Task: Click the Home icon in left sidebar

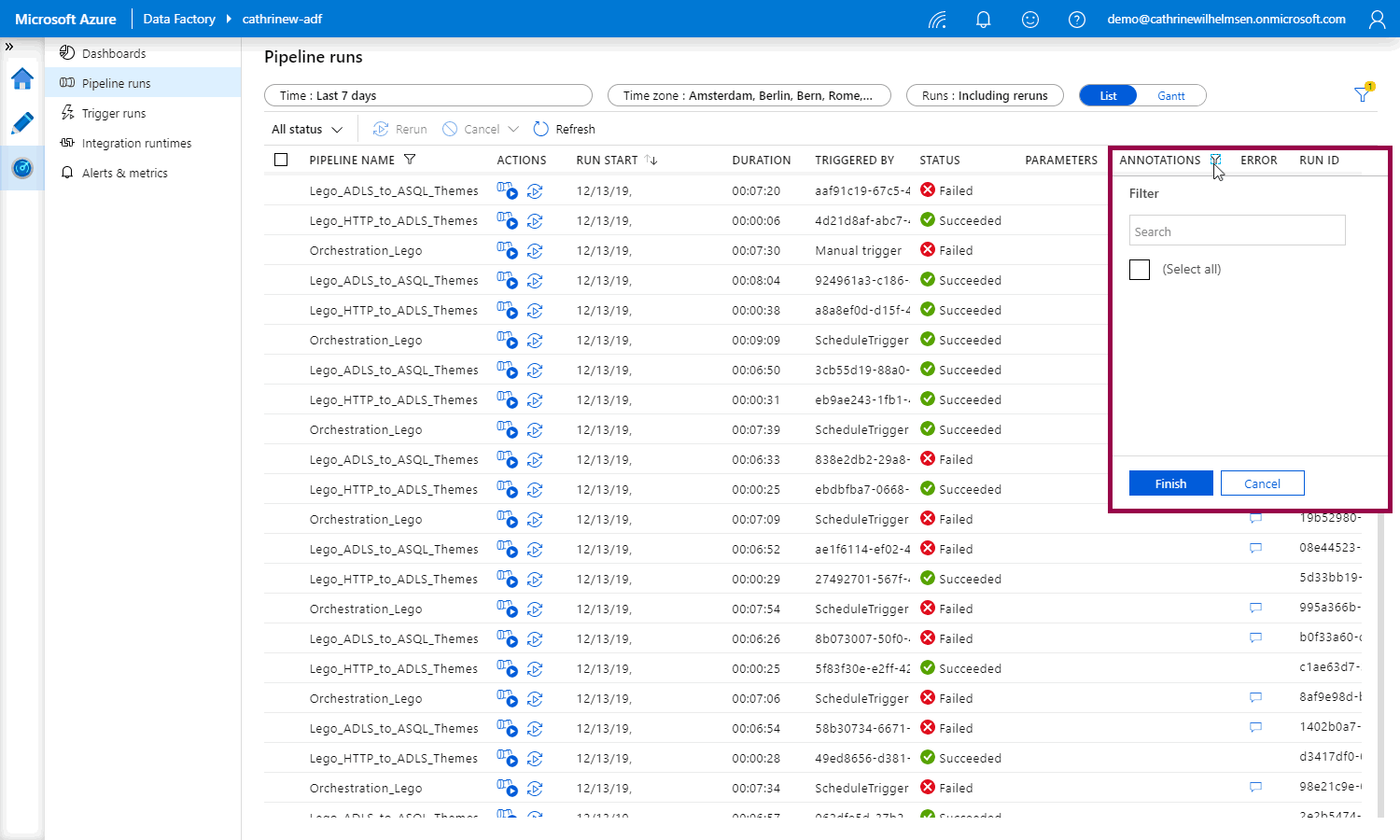Action: pos(22,78)
